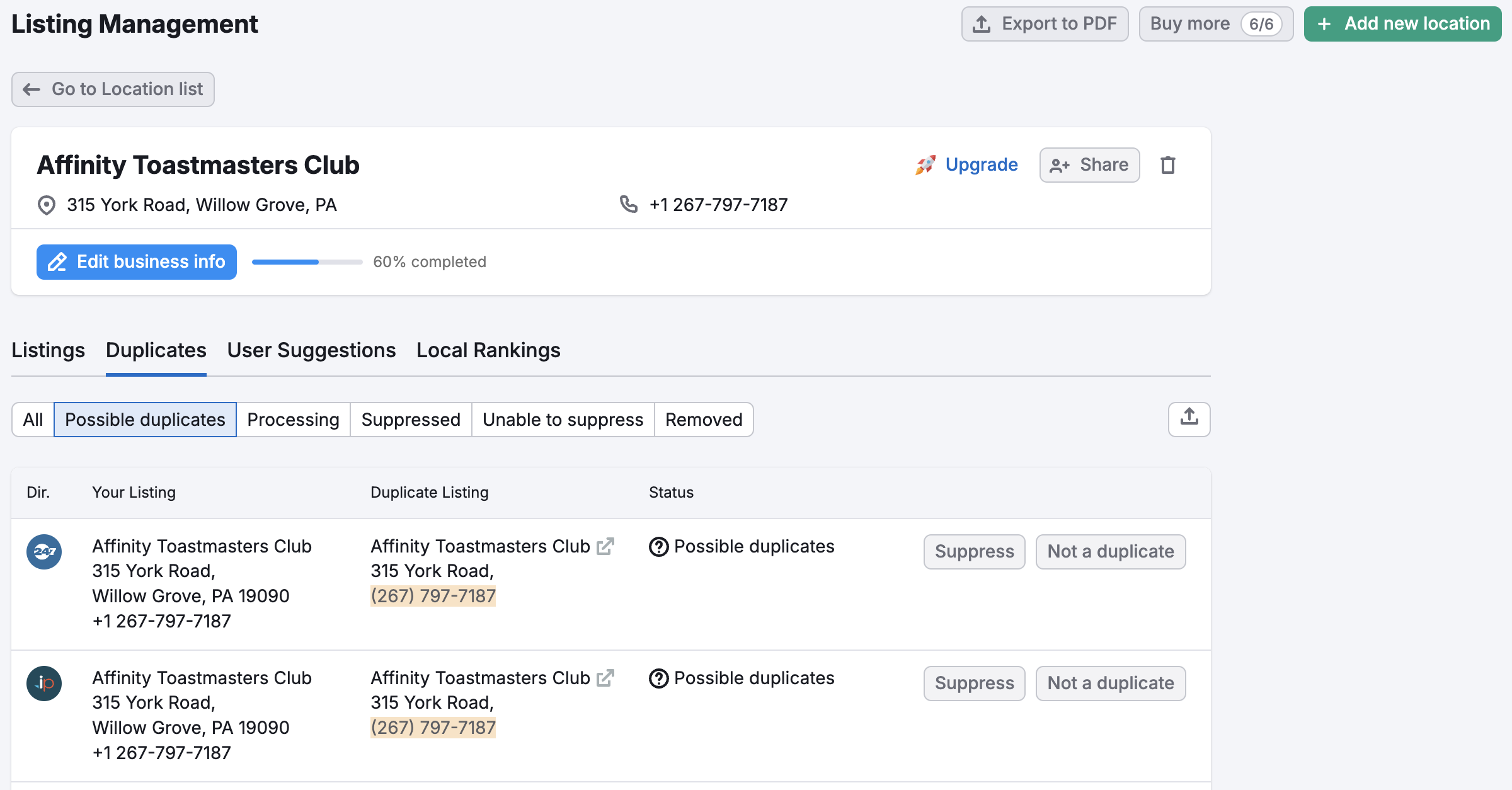
Task: Mark second listing as Not a duplicate
Action: (x=1110, y=684)
